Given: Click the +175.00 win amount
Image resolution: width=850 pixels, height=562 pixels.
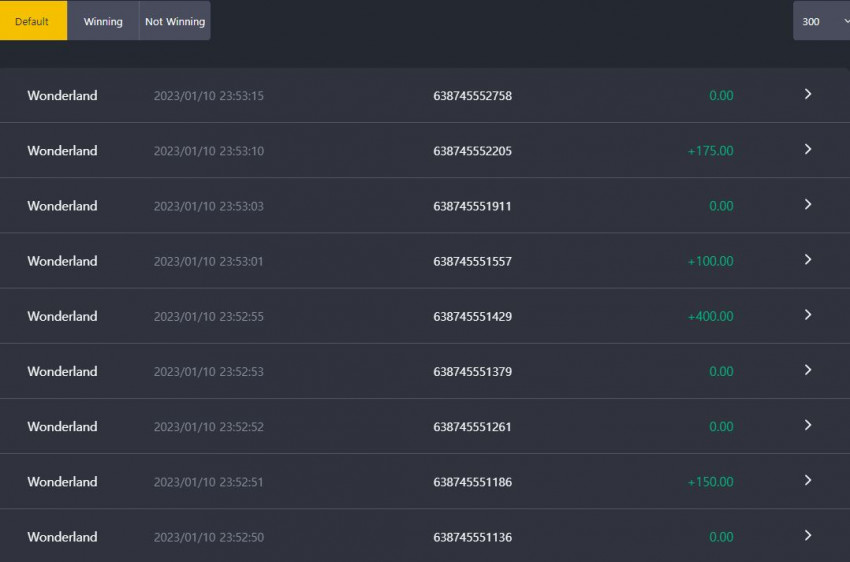Looking at the screenshot, I should point(710,151).
